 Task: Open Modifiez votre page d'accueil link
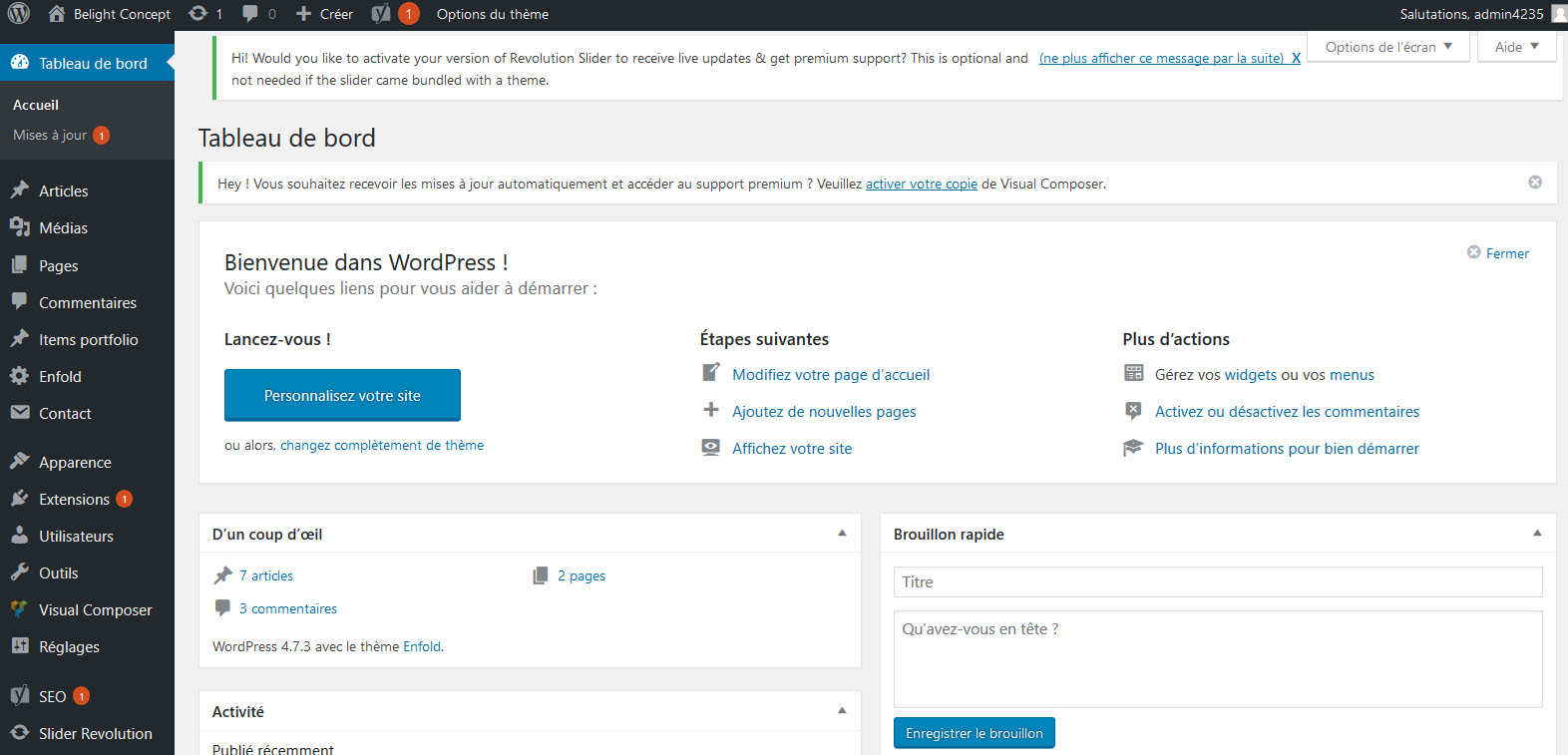point(831,374)
